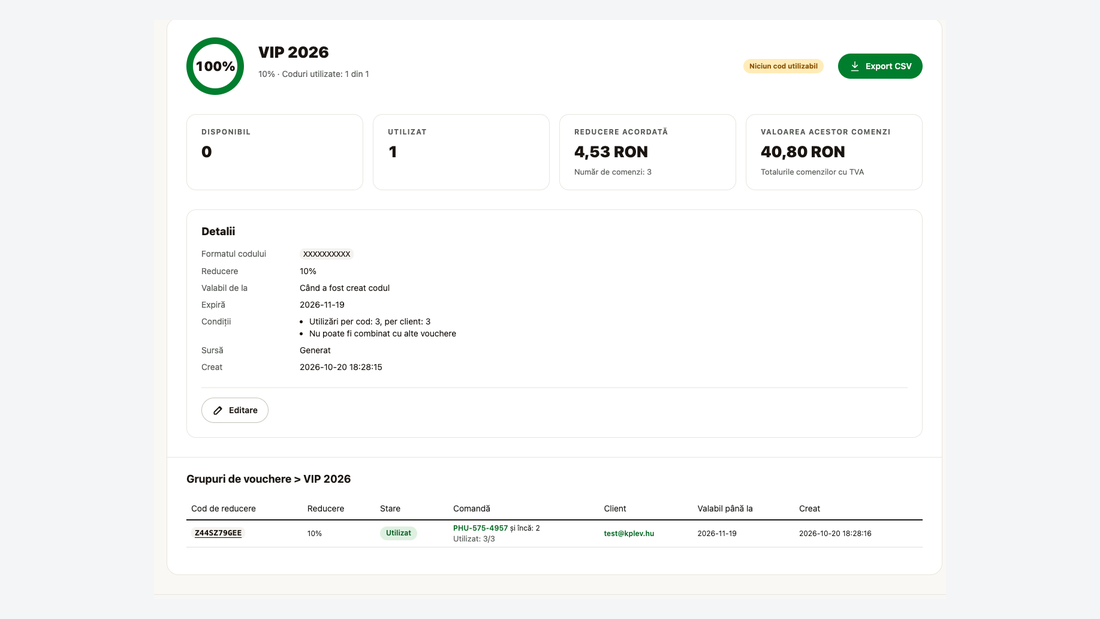Click the download icon in Export CSV
Screen dimensions: 1100x619
coord(854,66)
